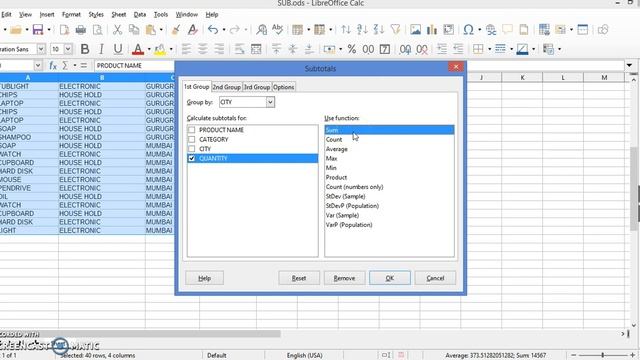Switch to the Options tab
Screen dimensions: 640x360
pos(284,87)
